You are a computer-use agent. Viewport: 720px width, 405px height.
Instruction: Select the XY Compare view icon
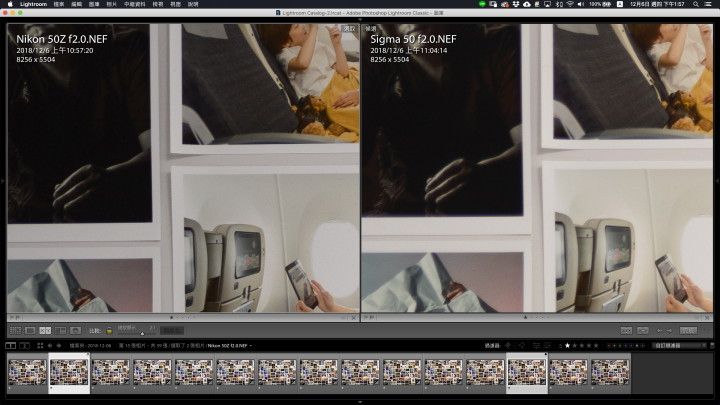[x=45, y=331]
